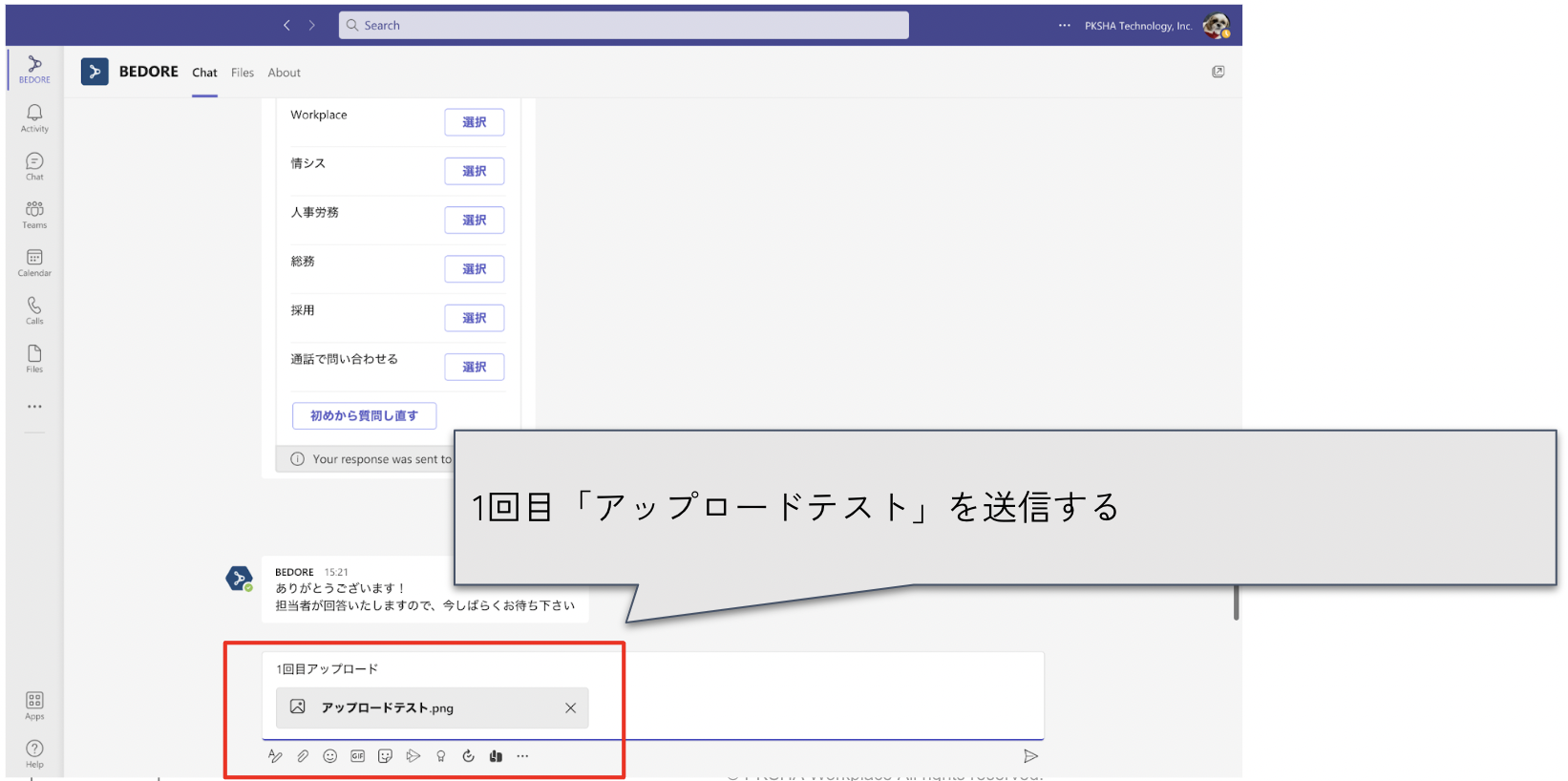This screenshot has height=781, width=1568.
Task: Click the ありがとうございます！ message text
Action: click(340, 588)
